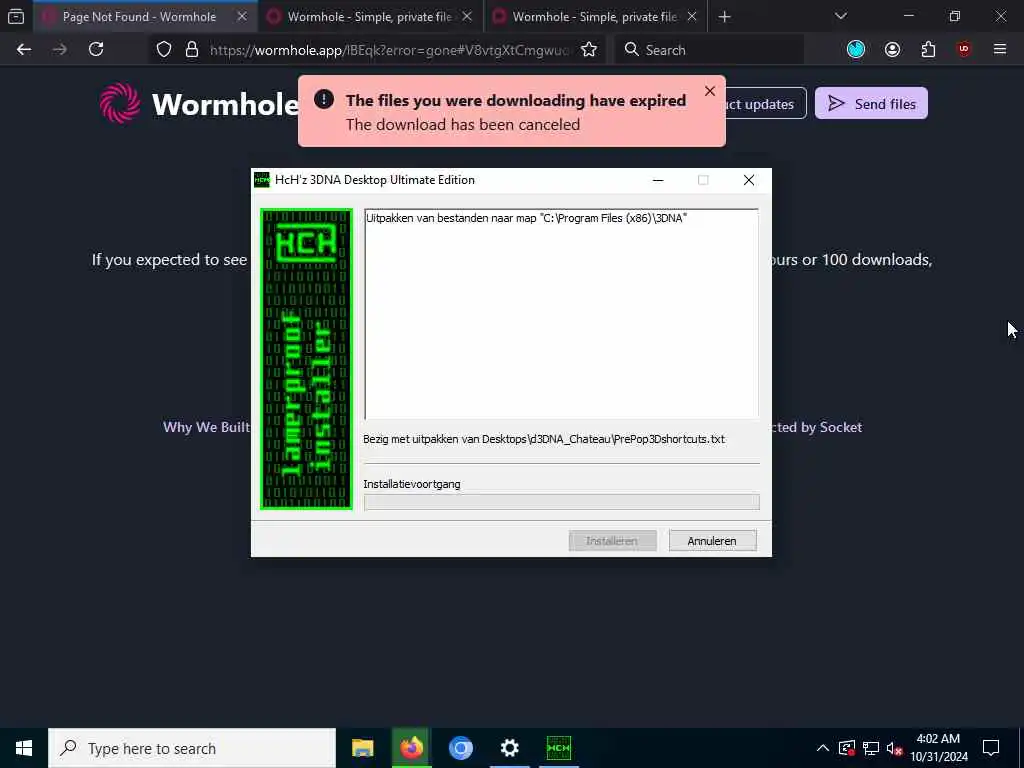The width and height of the screenshot is (1024, 768).
Task: Click the HcH lamerproof installer banner image
Action: (x=306, y=359)
